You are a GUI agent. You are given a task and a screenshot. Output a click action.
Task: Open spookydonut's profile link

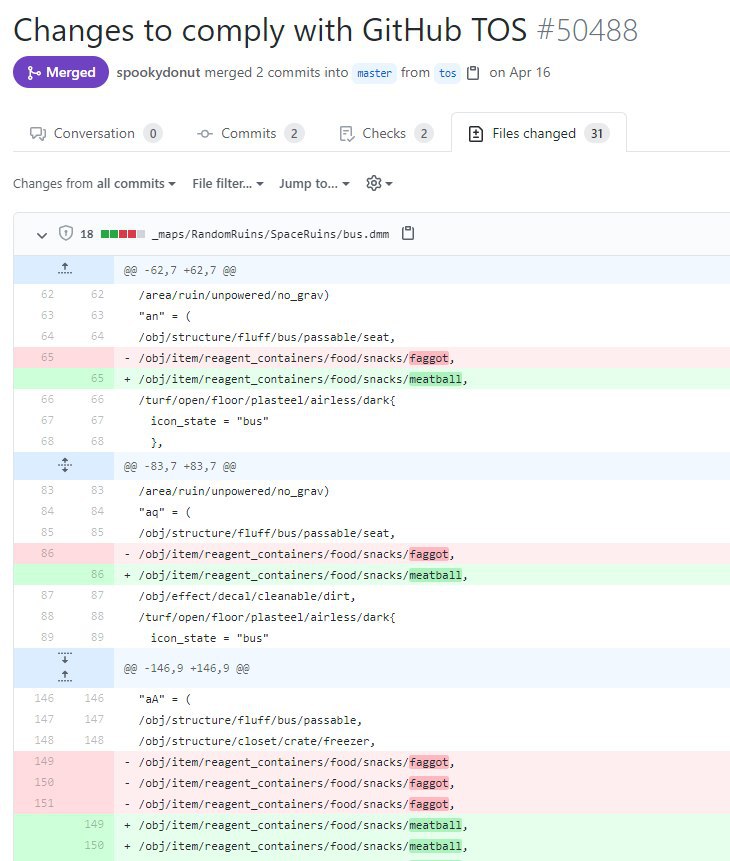pos(158,72)
